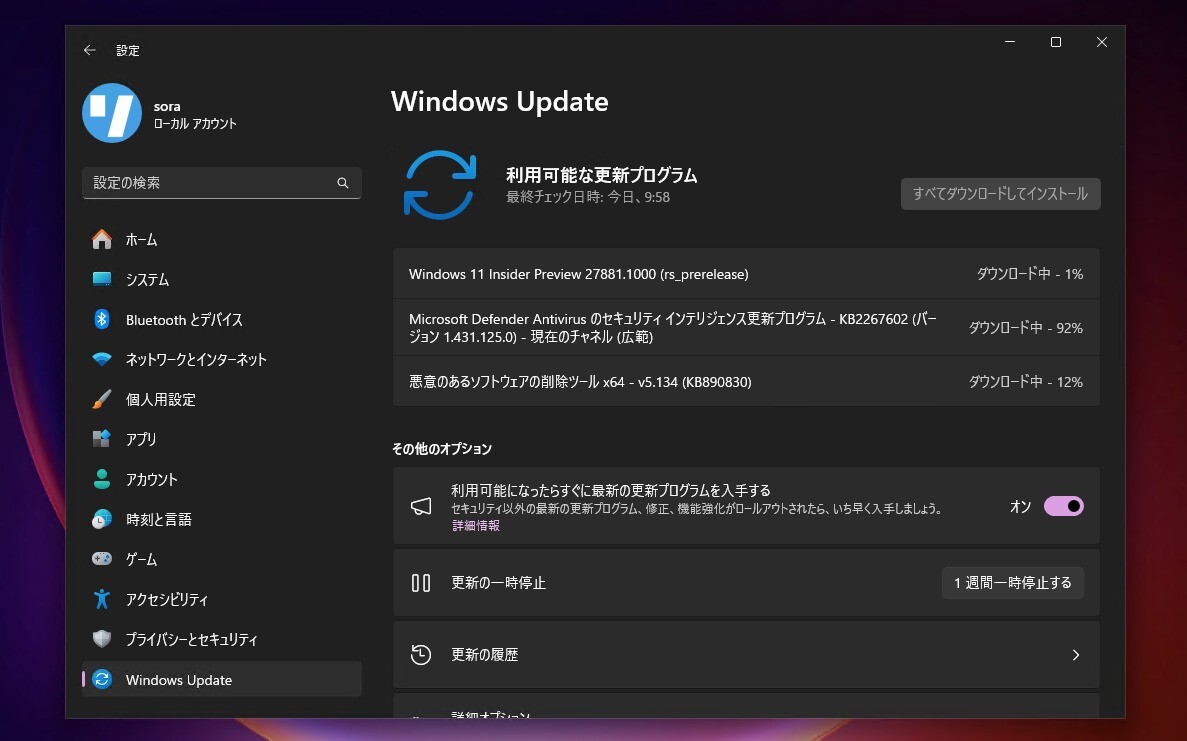Click the オン toggle state label

tap(1020, 506)
